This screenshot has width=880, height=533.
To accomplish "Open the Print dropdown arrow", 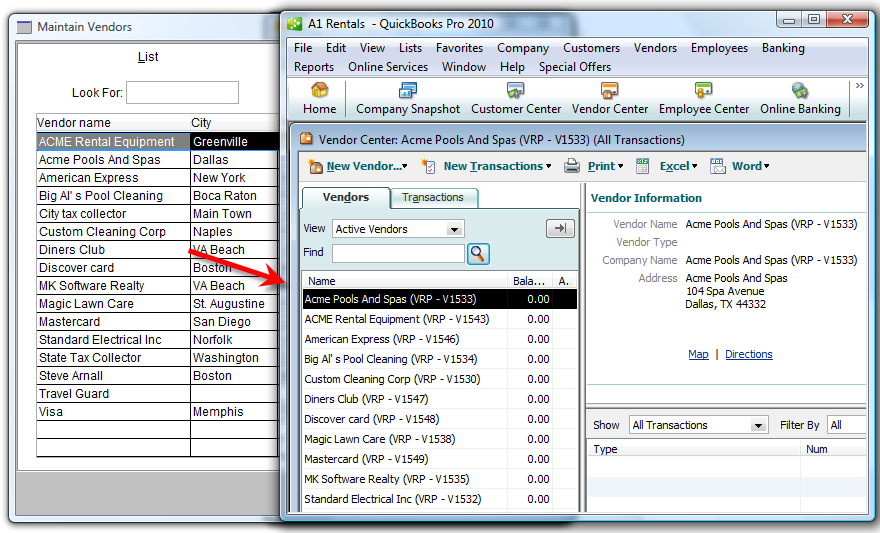I will (620, 167).
